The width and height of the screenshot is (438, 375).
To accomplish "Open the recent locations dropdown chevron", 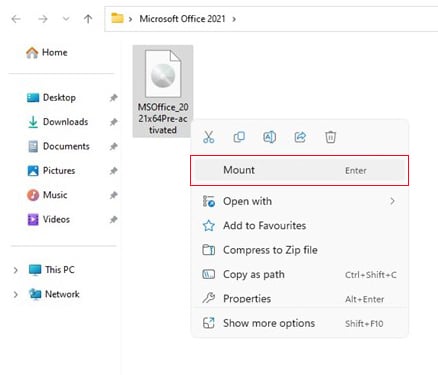I will [66, 19].
